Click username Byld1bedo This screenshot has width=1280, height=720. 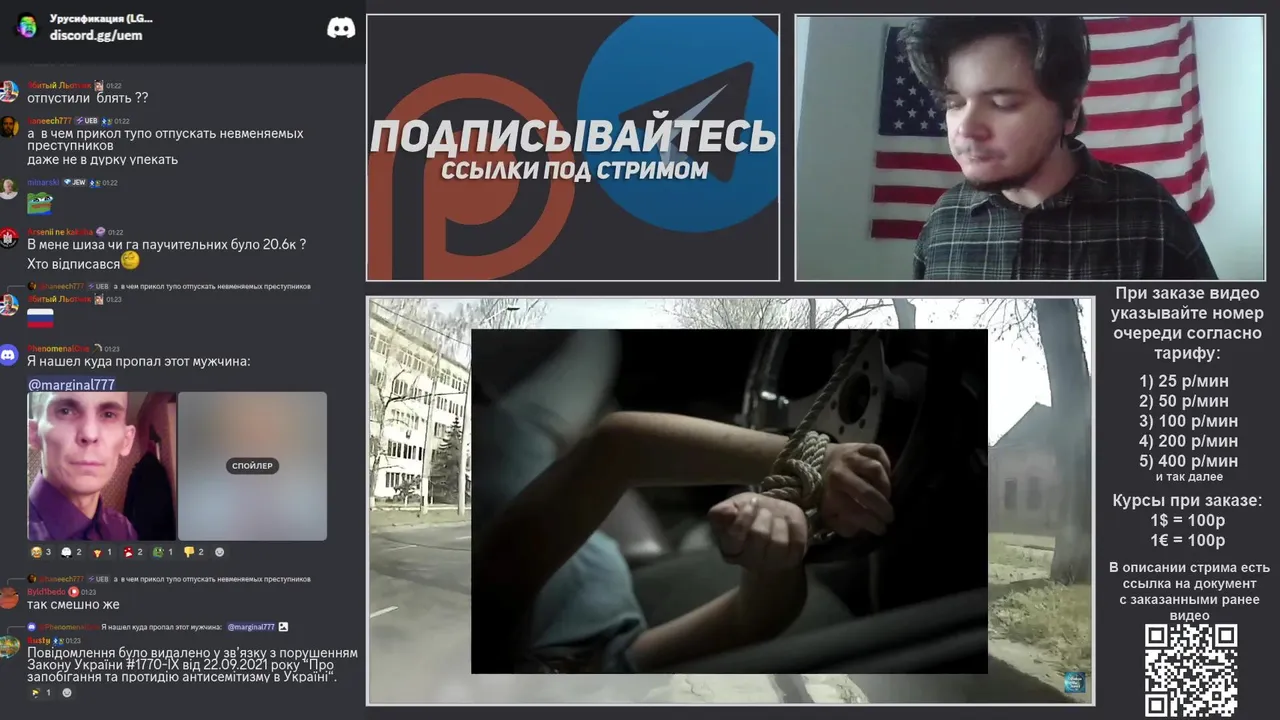coord(46,592)
